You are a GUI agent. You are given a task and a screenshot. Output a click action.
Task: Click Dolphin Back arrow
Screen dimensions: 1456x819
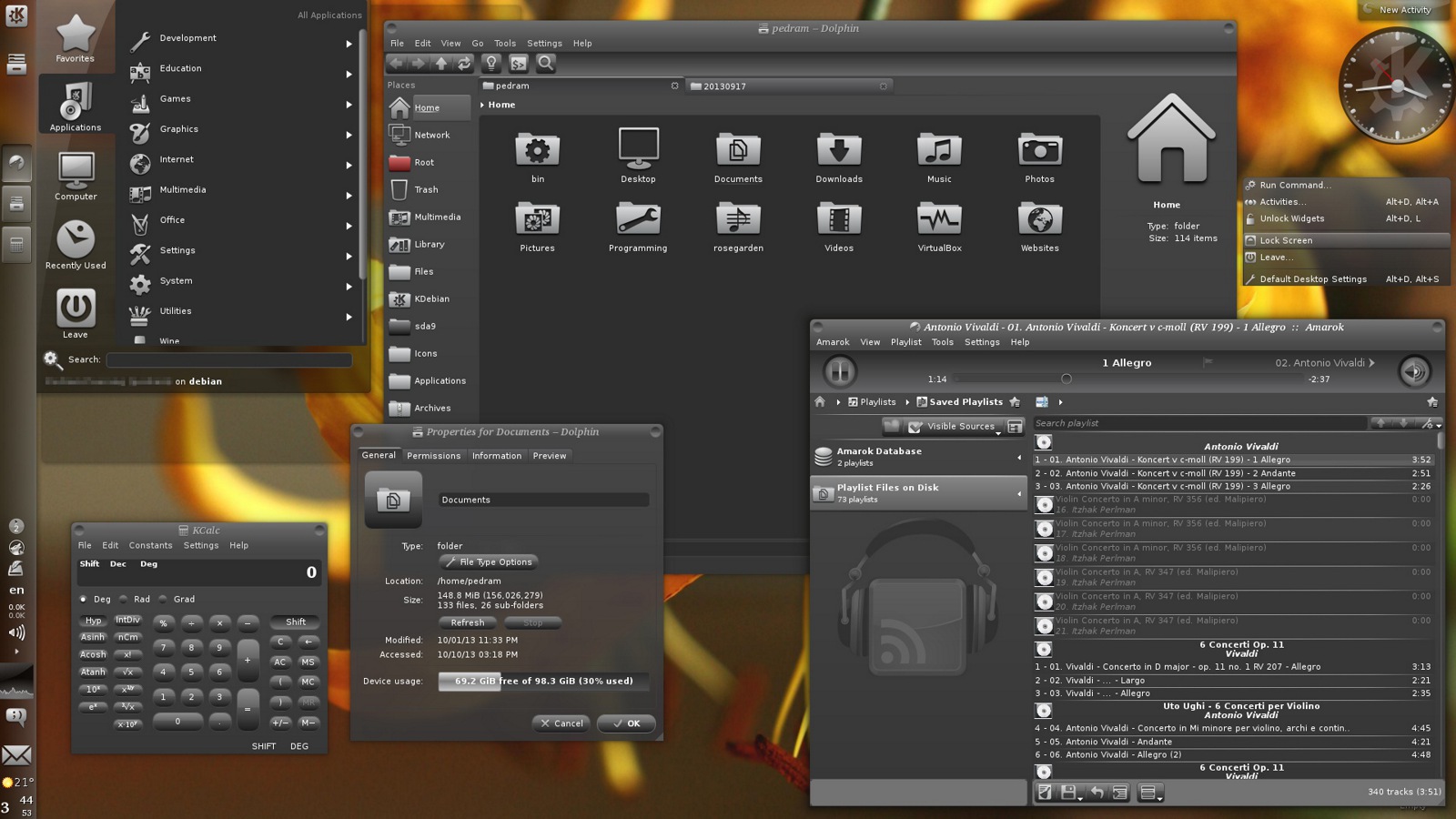[396, 64]
